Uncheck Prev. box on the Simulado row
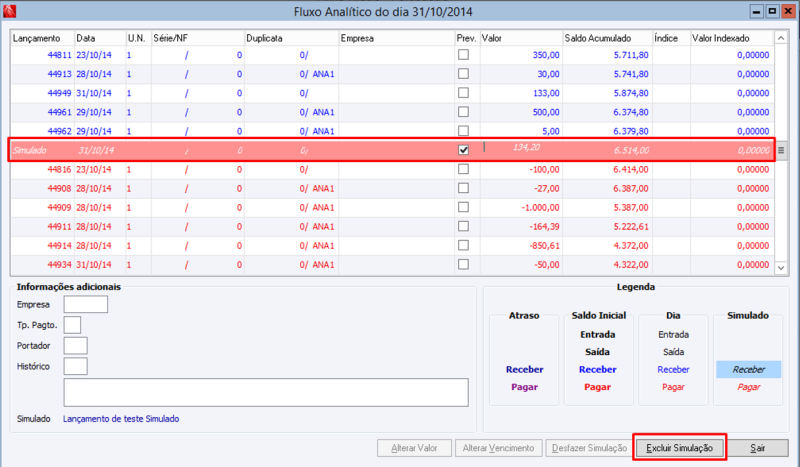 click(463, 150)
